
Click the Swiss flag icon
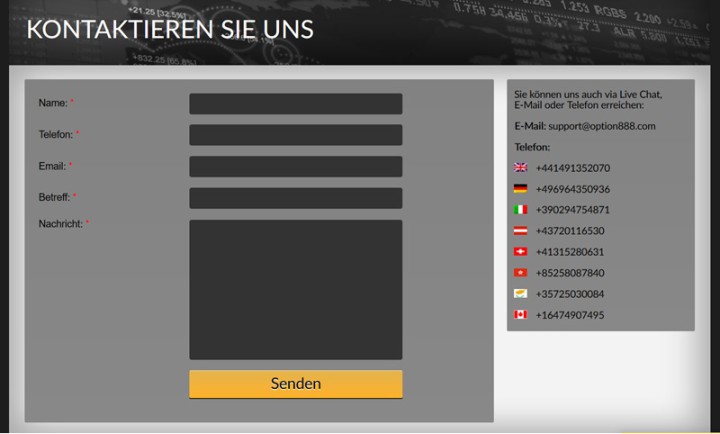coord(520,252)
